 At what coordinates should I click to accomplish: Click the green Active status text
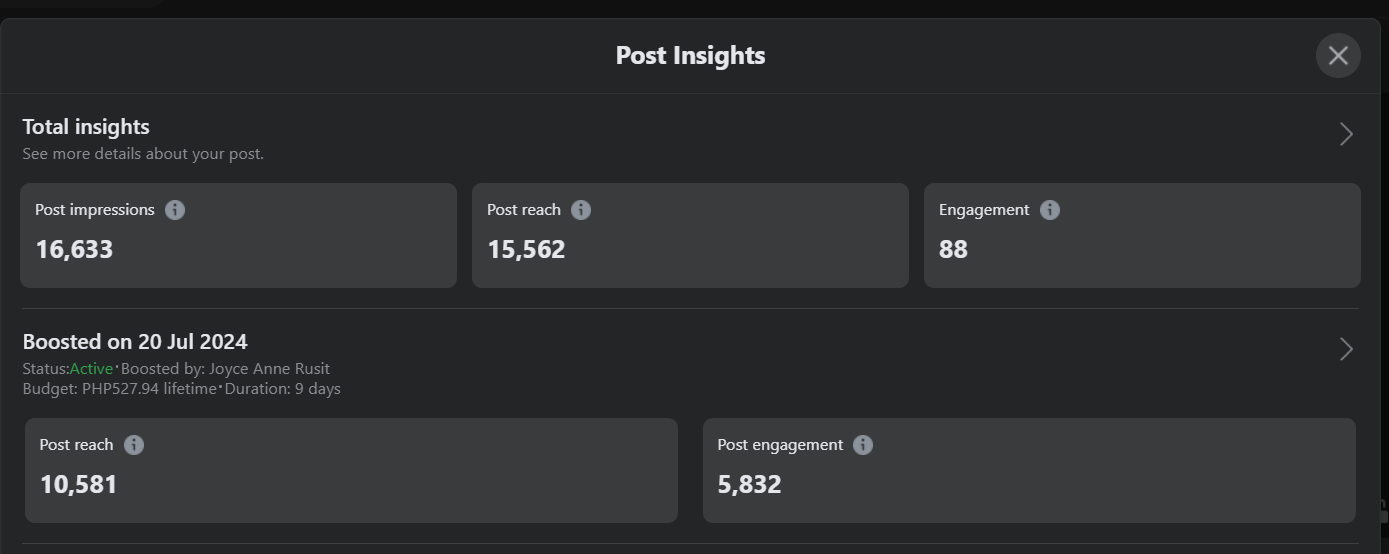(91, 369)
